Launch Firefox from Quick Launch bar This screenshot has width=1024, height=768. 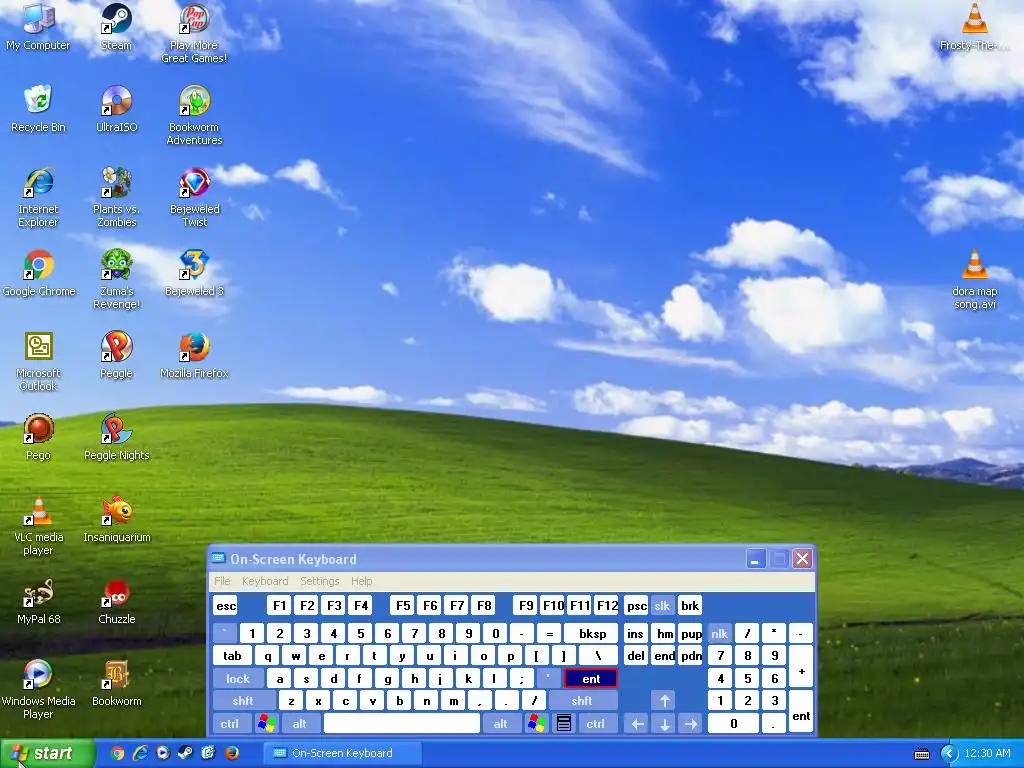tap(232, 754)
